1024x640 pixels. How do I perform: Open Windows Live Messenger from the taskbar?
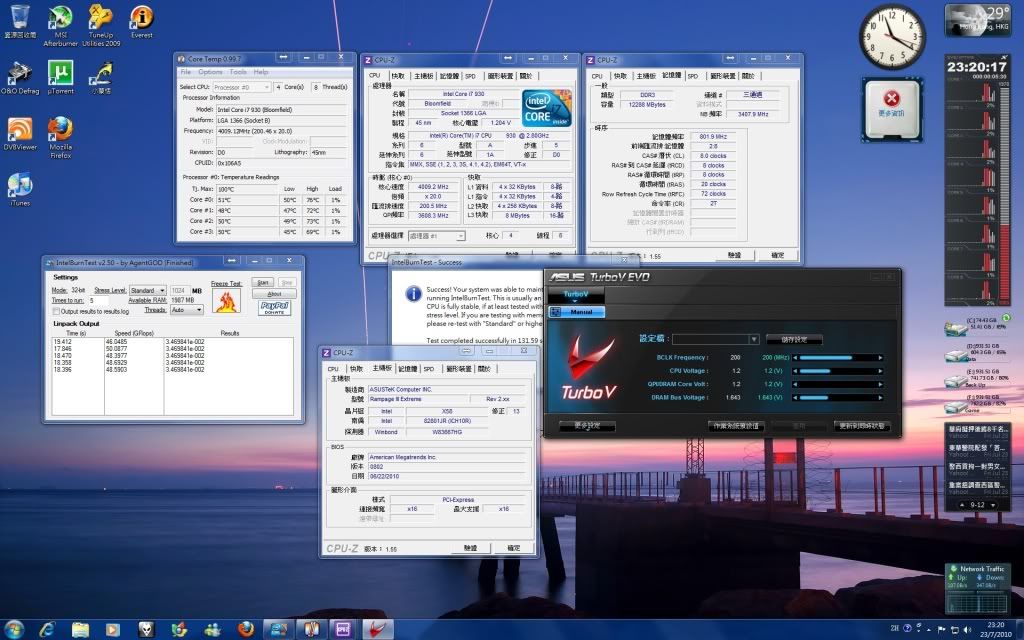pos(212,630)
